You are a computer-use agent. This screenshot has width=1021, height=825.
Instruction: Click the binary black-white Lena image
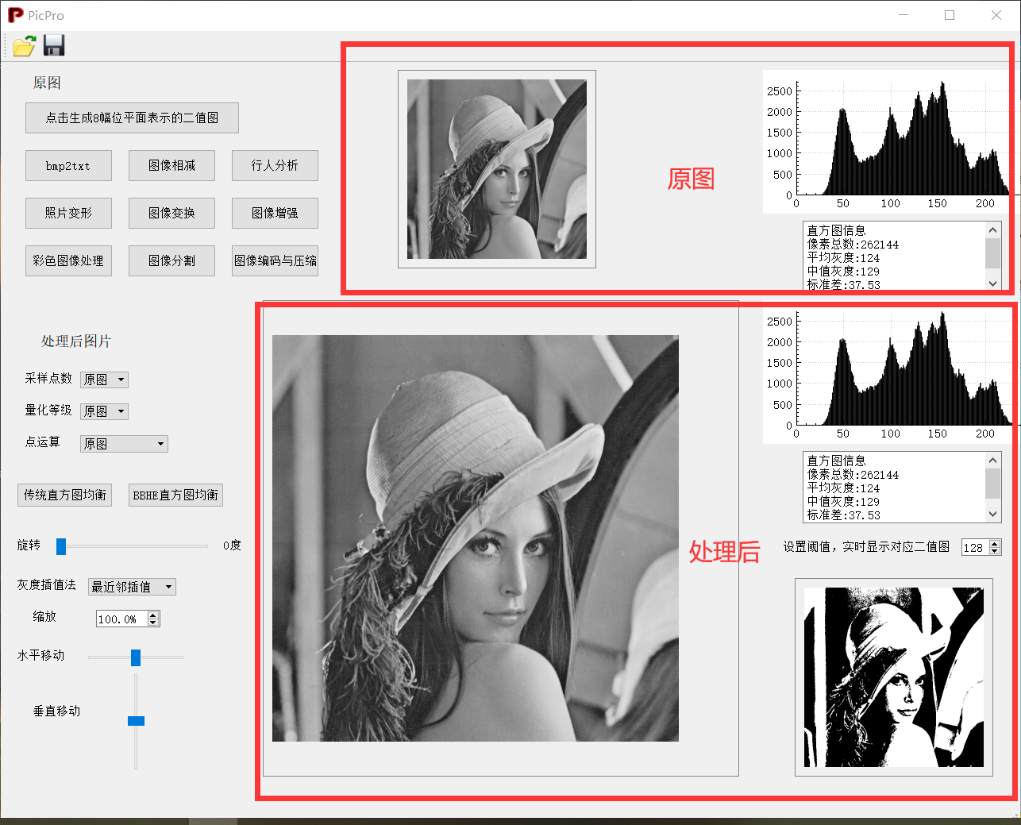(893, 677)
